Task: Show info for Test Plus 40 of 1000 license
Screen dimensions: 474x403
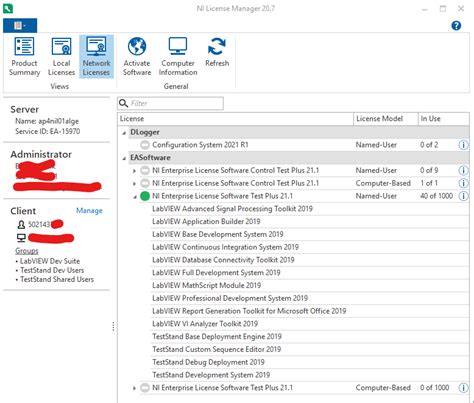Action: point(463,196)
